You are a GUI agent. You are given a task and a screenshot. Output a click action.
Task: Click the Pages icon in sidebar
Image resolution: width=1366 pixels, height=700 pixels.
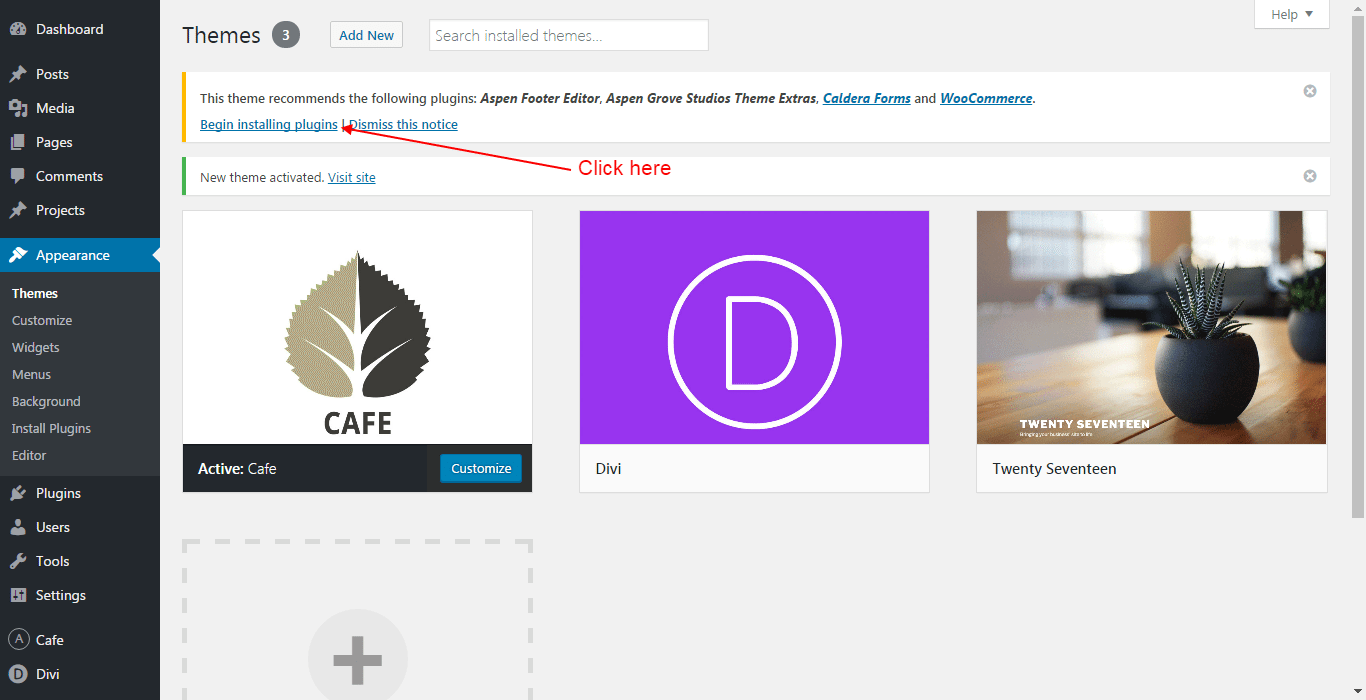coord(18,142)
